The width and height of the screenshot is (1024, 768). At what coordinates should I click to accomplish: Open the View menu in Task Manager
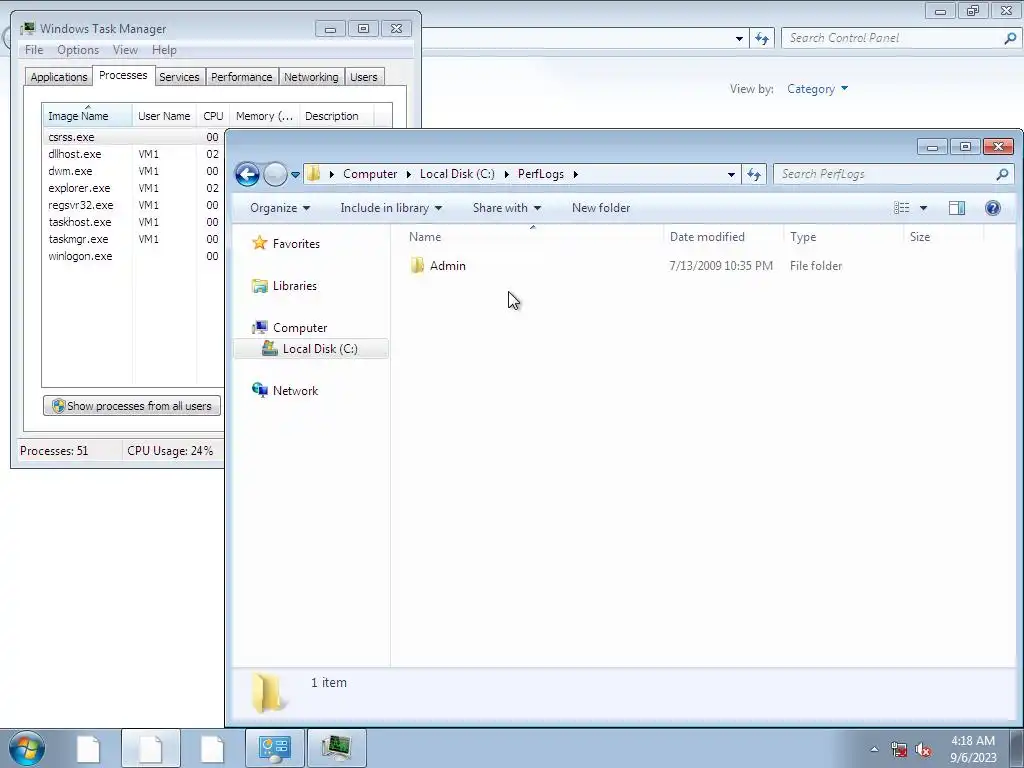click(125, 50)
